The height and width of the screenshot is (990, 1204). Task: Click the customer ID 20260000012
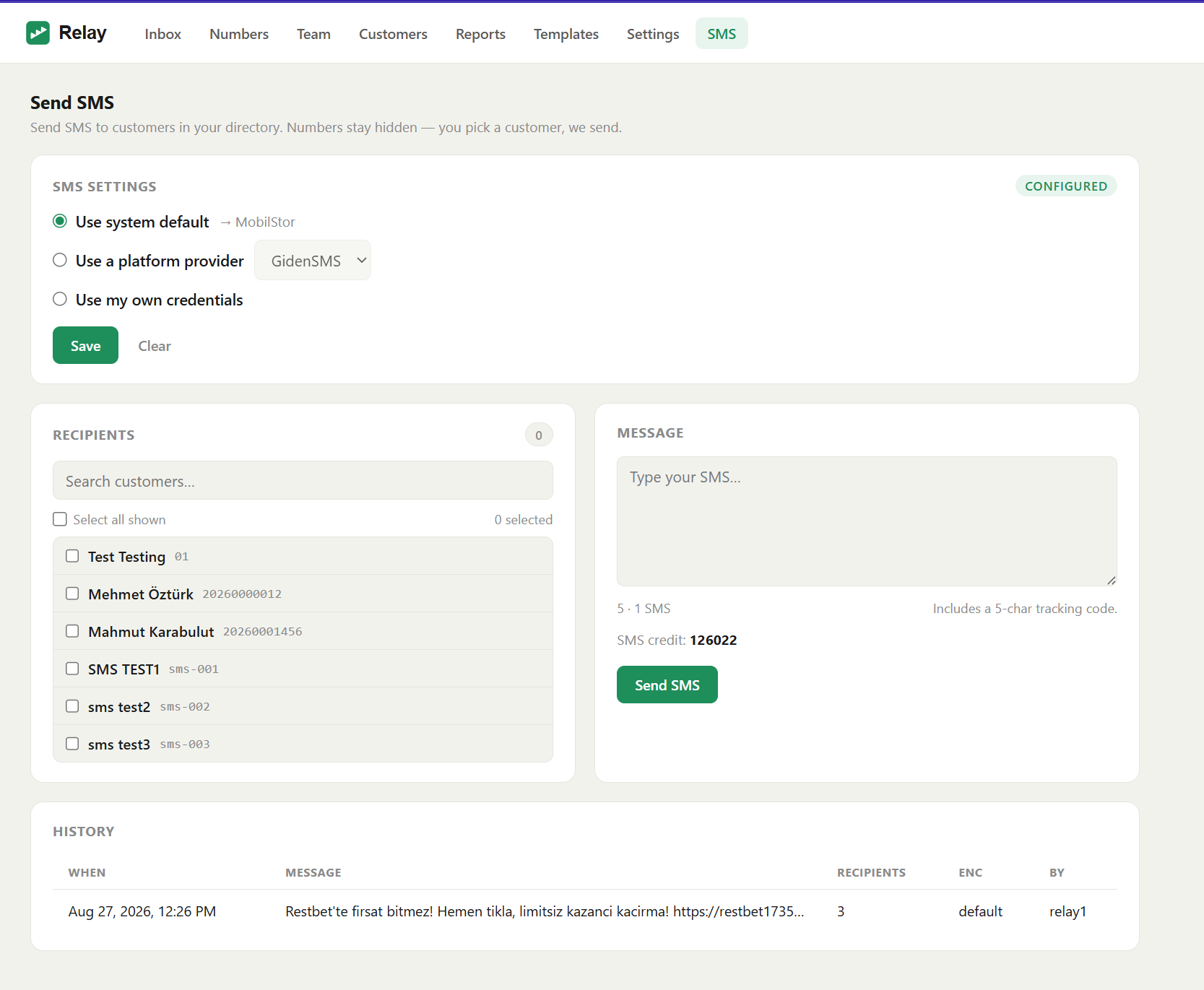(242, 594)
